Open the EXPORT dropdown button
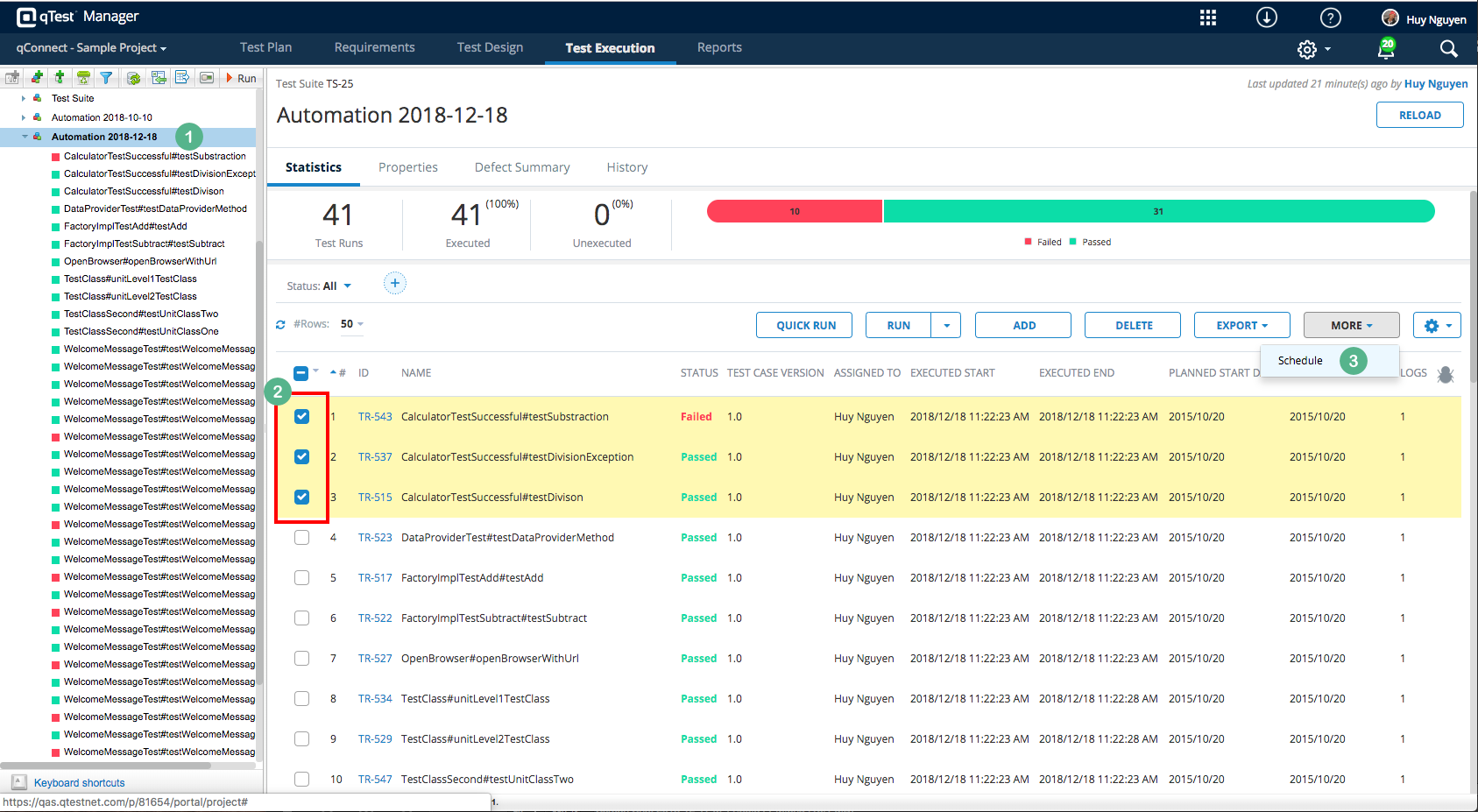Screen dimensions: 1478x812 pos(1241,325)
